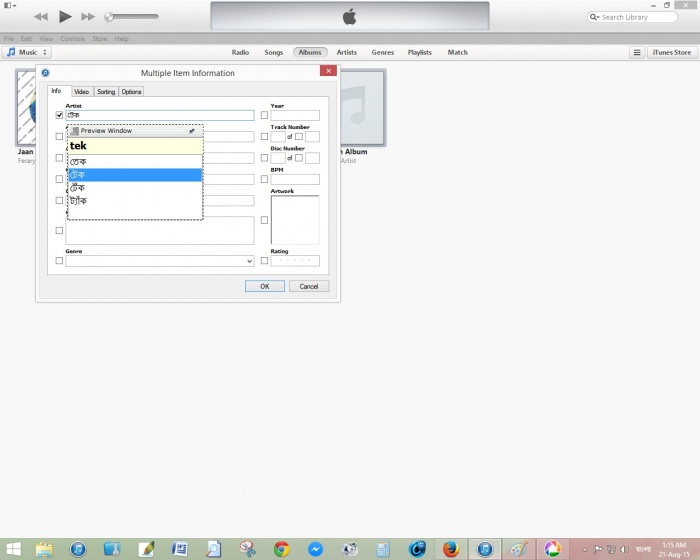Open File Explorer from the taskbar
Viewport: 700px width, 560px height.
pyautogui.click(x=44, y=549)
